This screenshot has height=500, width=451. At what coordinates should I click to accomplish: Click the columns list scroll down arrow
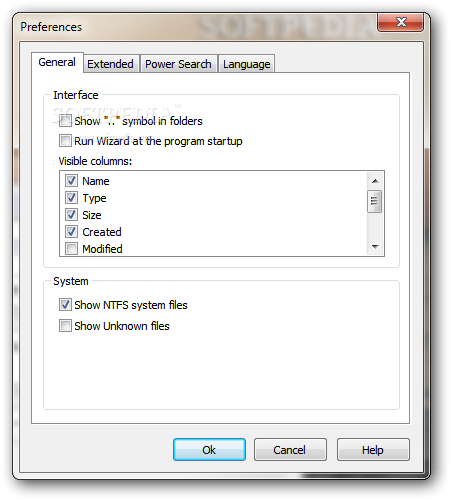click(375, 247)
